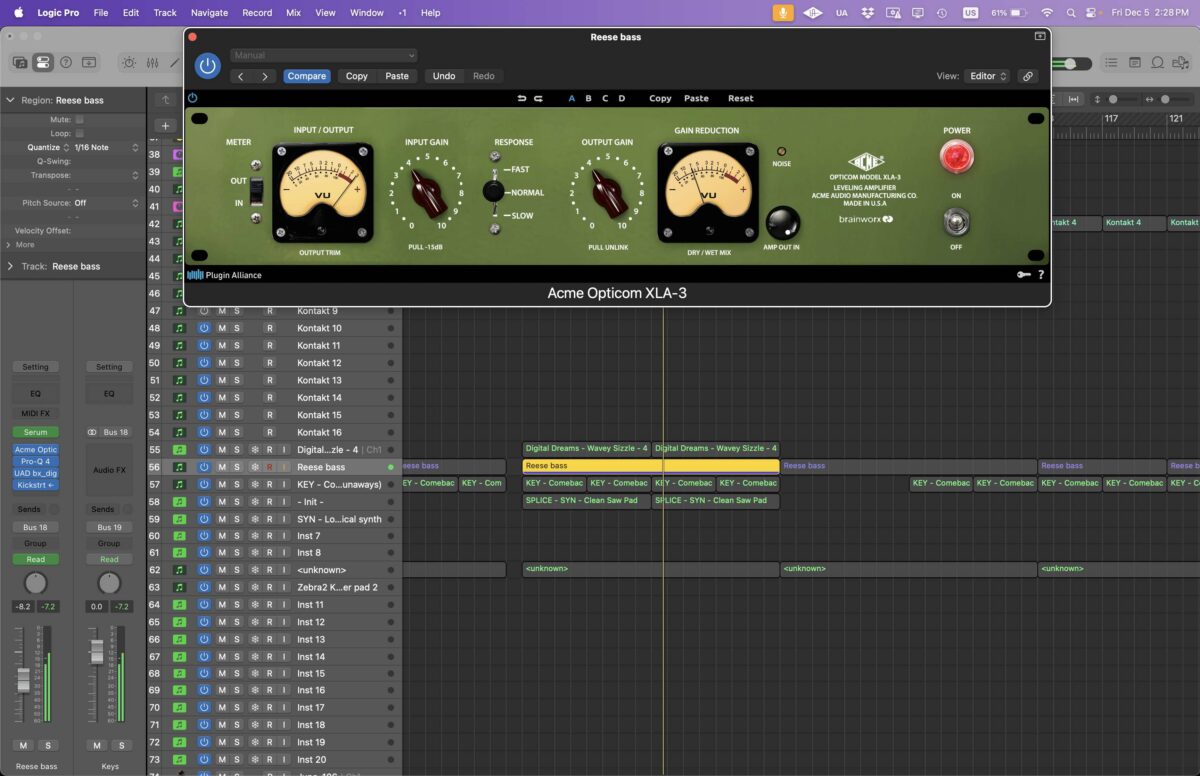The width and height of the screenshot is (1200, 776).
Task: Click the Serum instrument slot
Action: pos(35,432)
